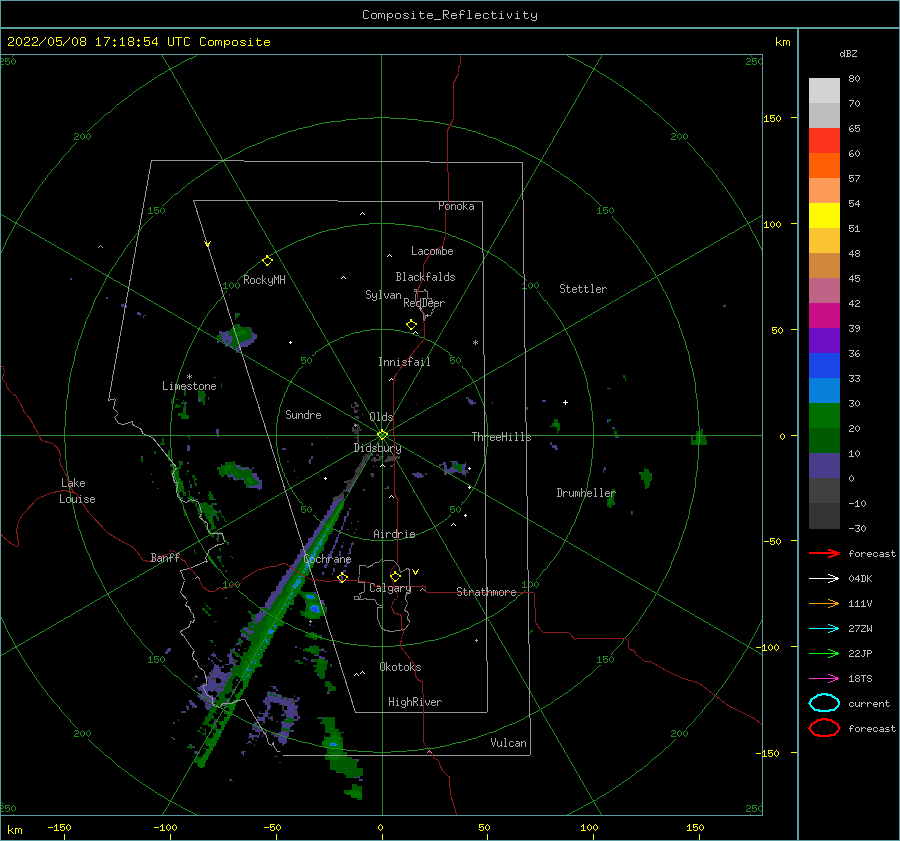Select the Sundre label

pos(303,414)
